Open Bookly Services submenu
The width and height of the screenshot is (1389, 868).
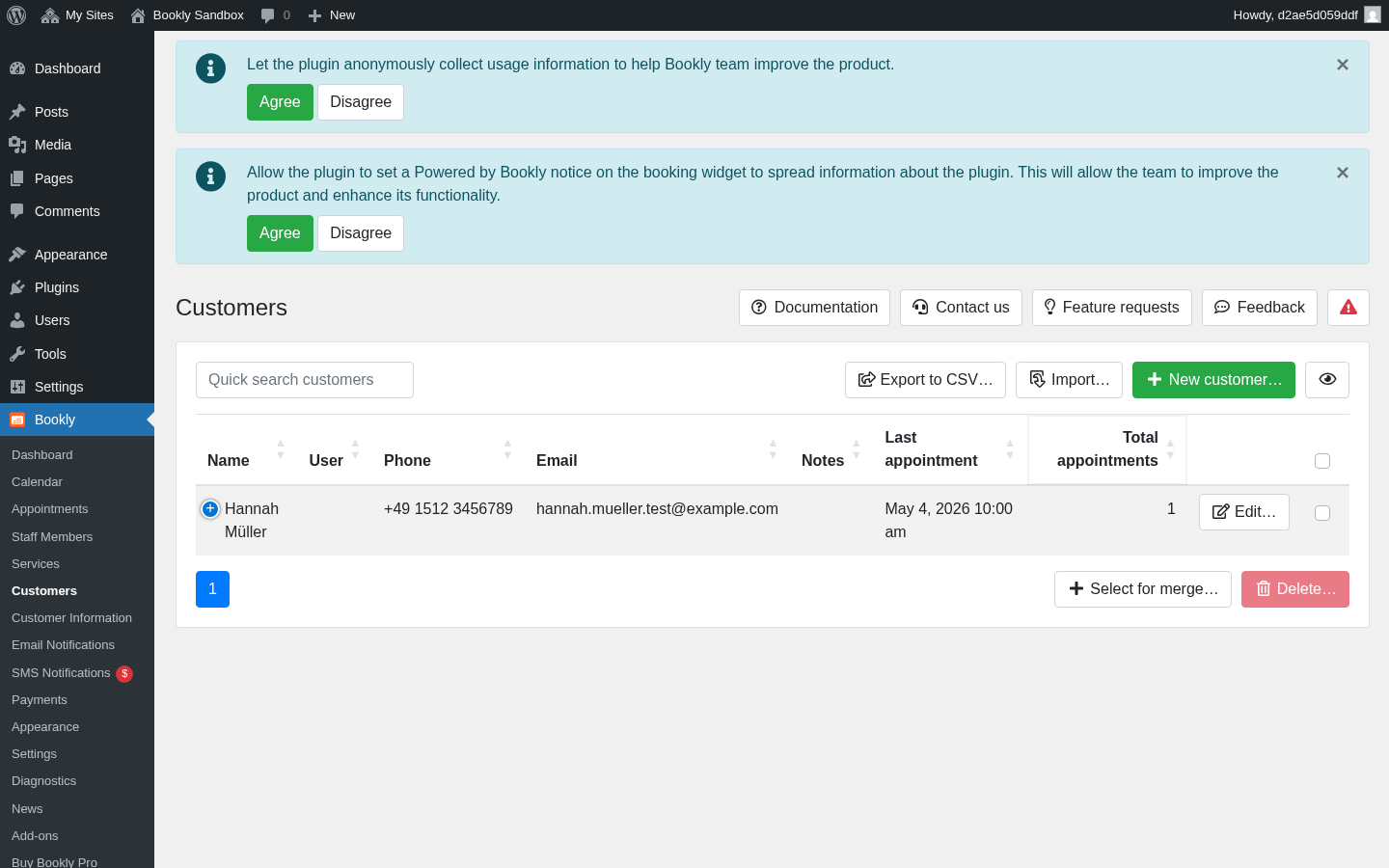(77, 563)
